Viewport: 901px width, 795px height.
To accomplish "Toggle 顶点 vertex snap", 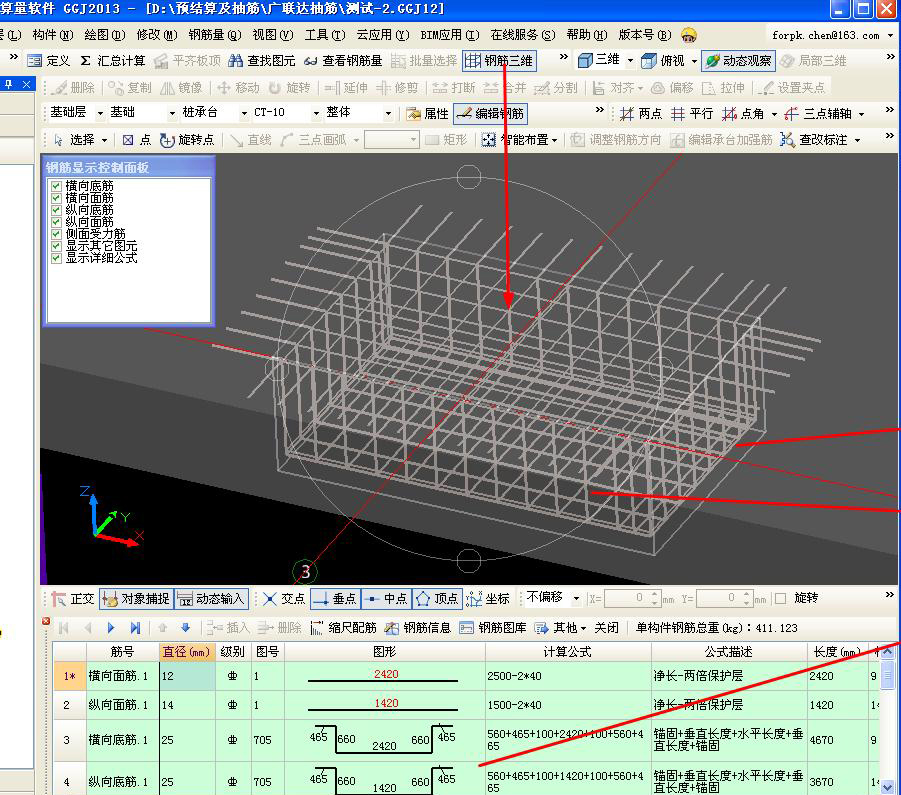I will coord(437,599).
